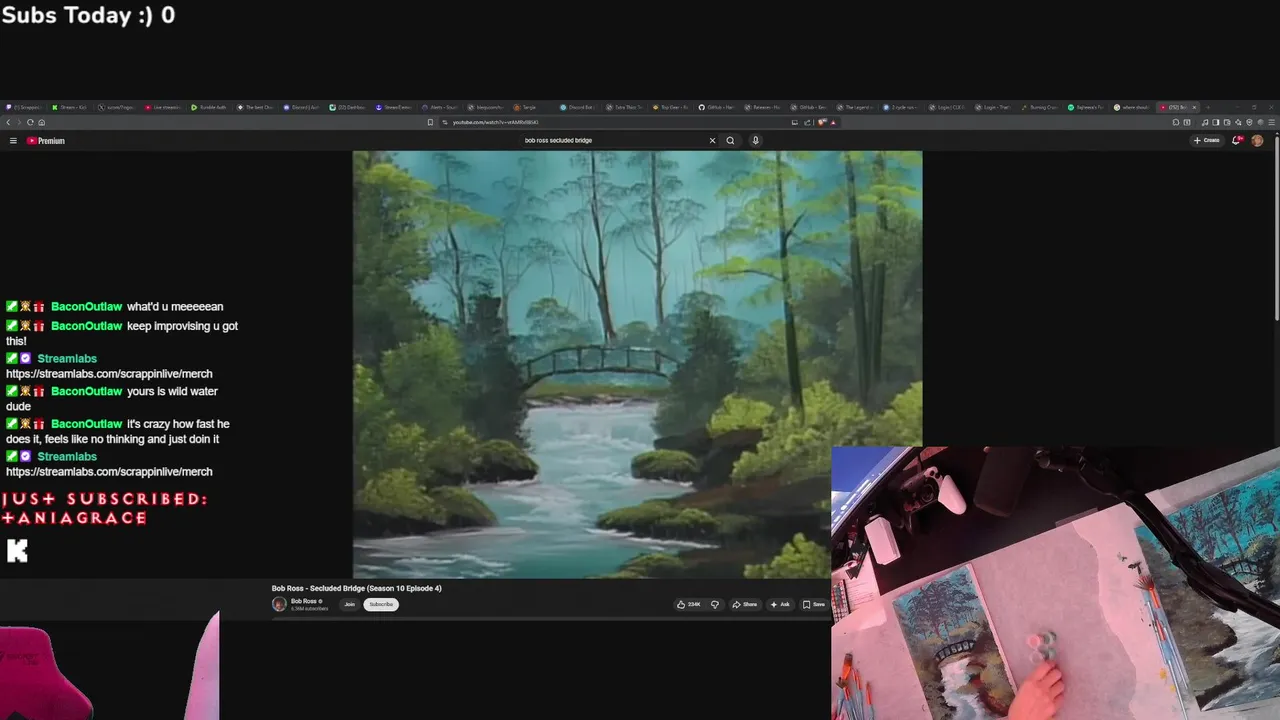Click the Join channel membership button
Screen dimensions: 1280x720
point(349,604)
